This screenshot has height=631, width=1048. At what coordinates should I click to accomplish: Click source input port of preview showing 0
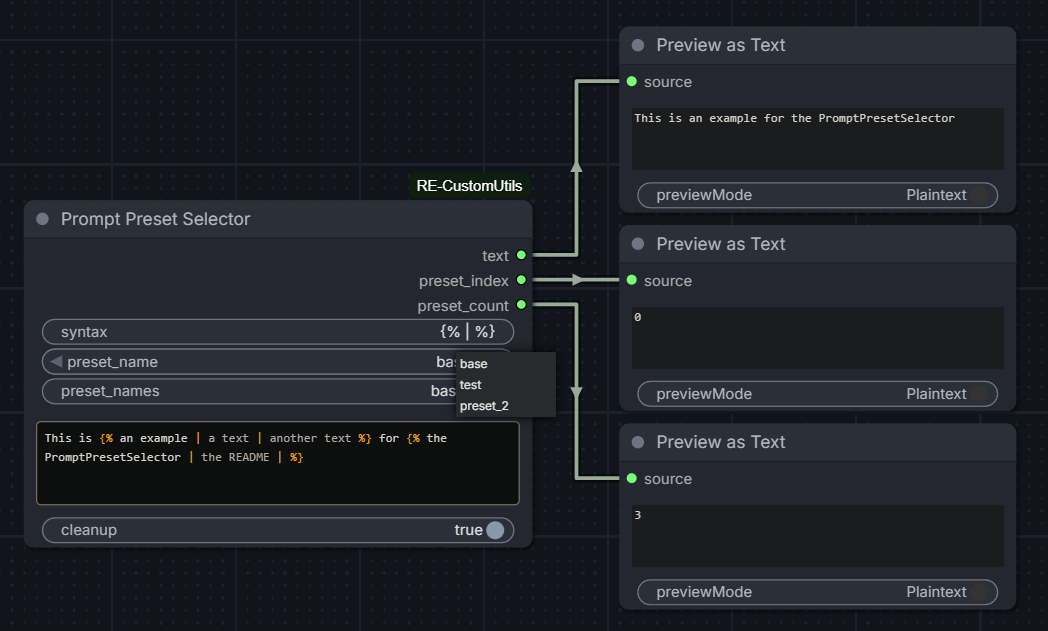(632, 280)
